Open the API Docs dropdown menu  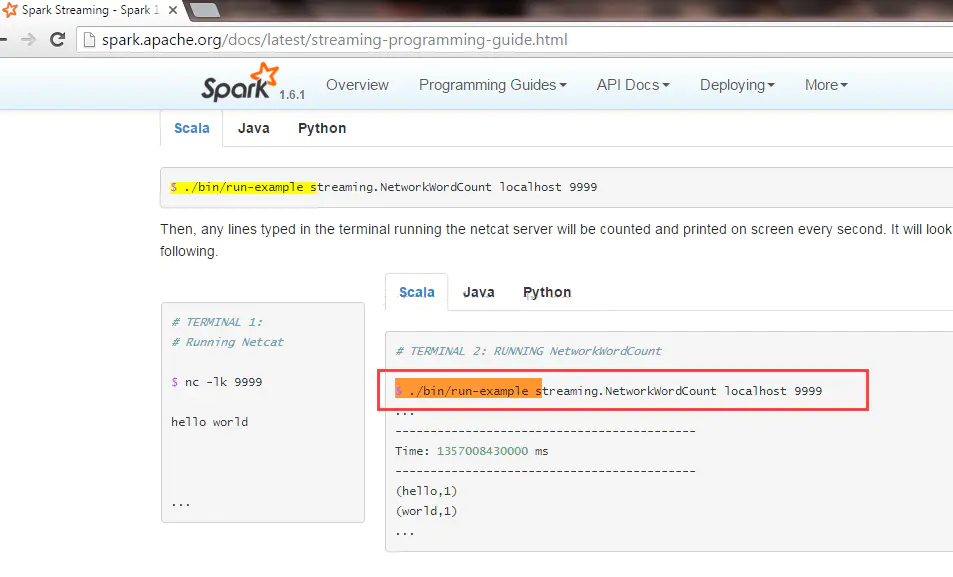[633, 85]
